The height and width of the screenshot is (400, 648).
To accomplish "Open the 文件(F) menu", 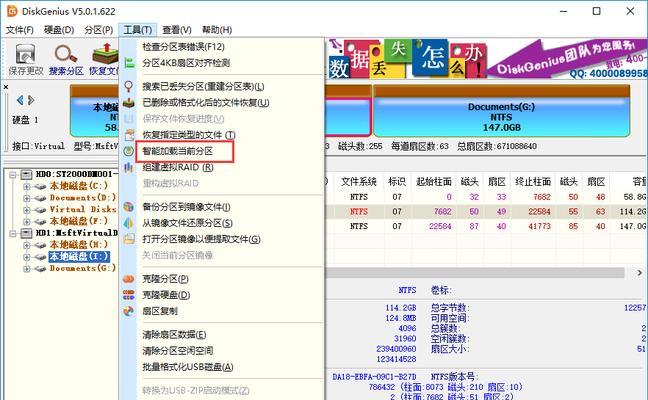I will [x=19, y=30].
